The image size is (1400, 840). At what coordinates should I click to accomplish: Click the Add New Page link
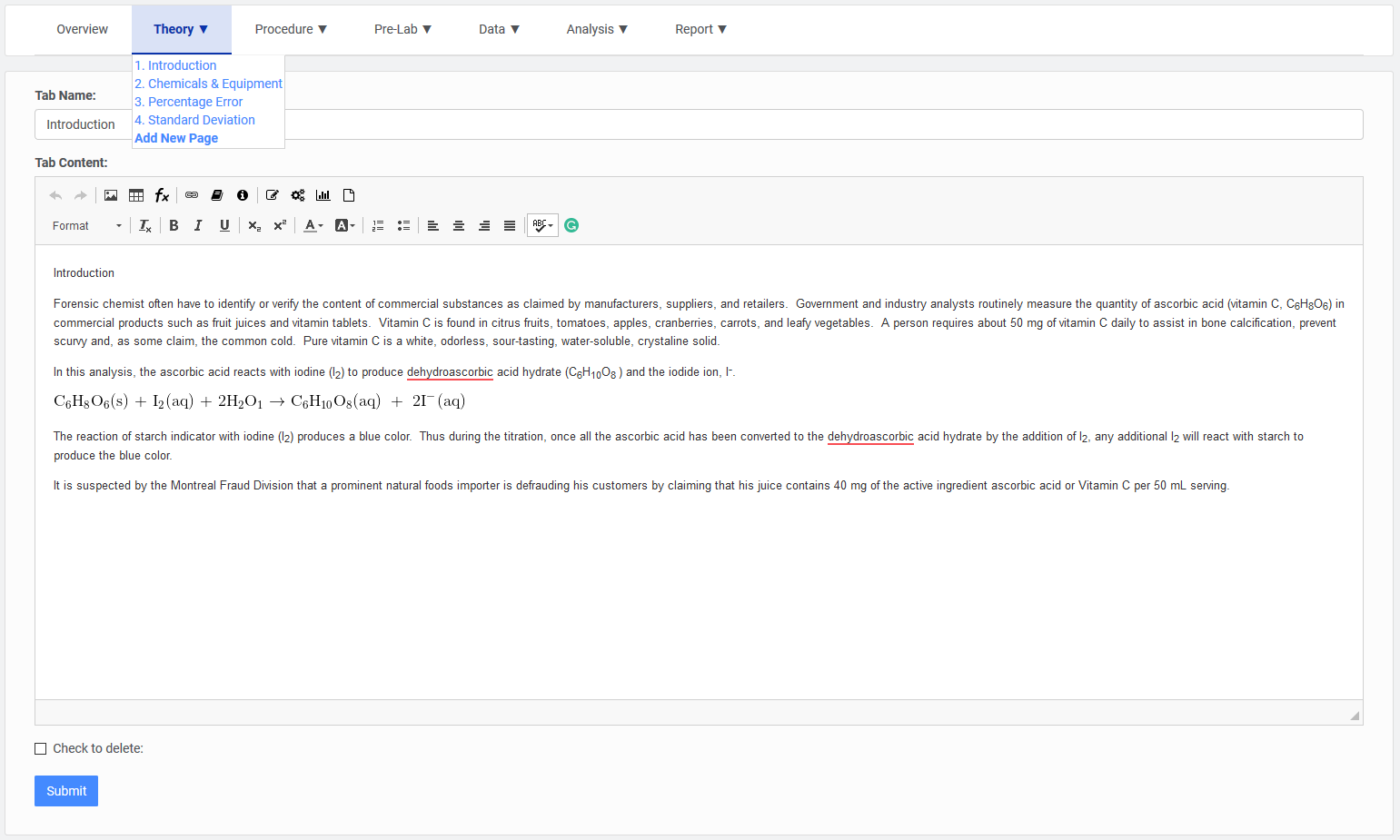click(176, 138)
